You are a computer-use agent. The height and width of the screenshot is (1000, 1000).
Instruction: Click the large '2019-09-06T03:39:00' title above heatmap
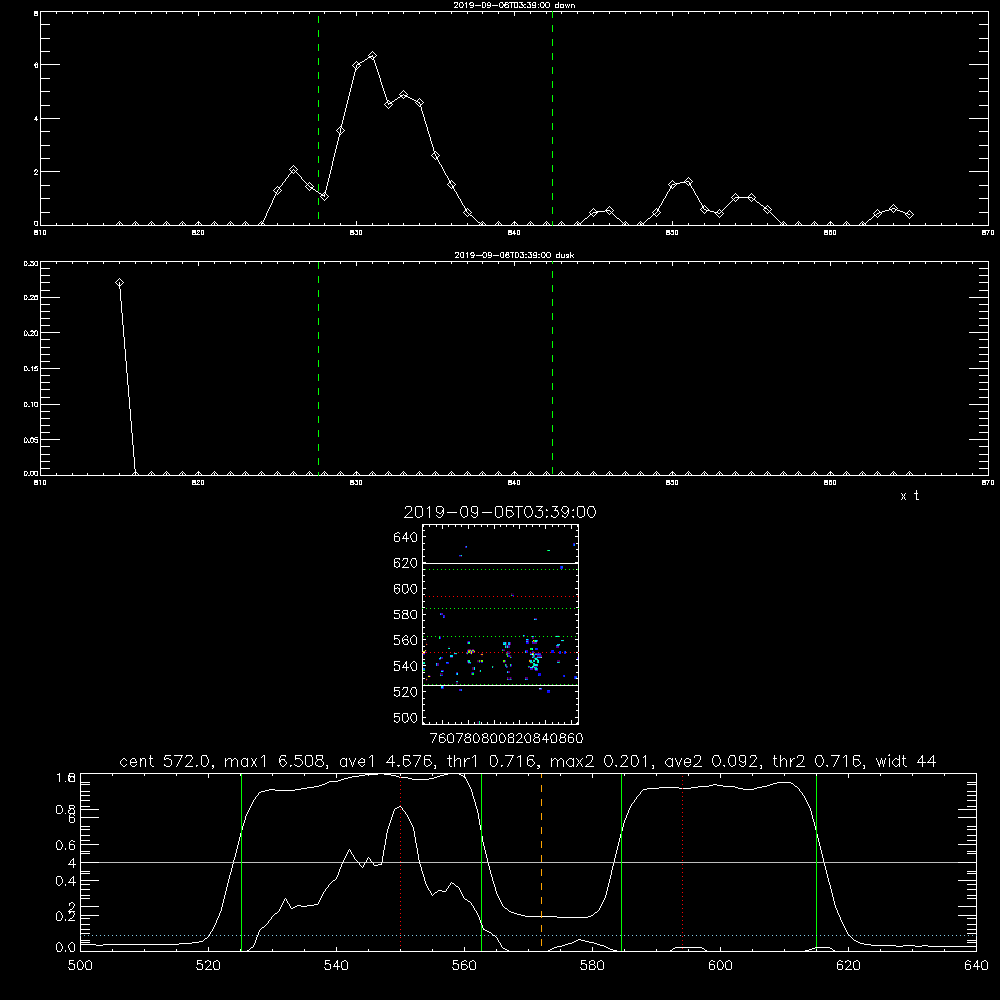point(500,512)
